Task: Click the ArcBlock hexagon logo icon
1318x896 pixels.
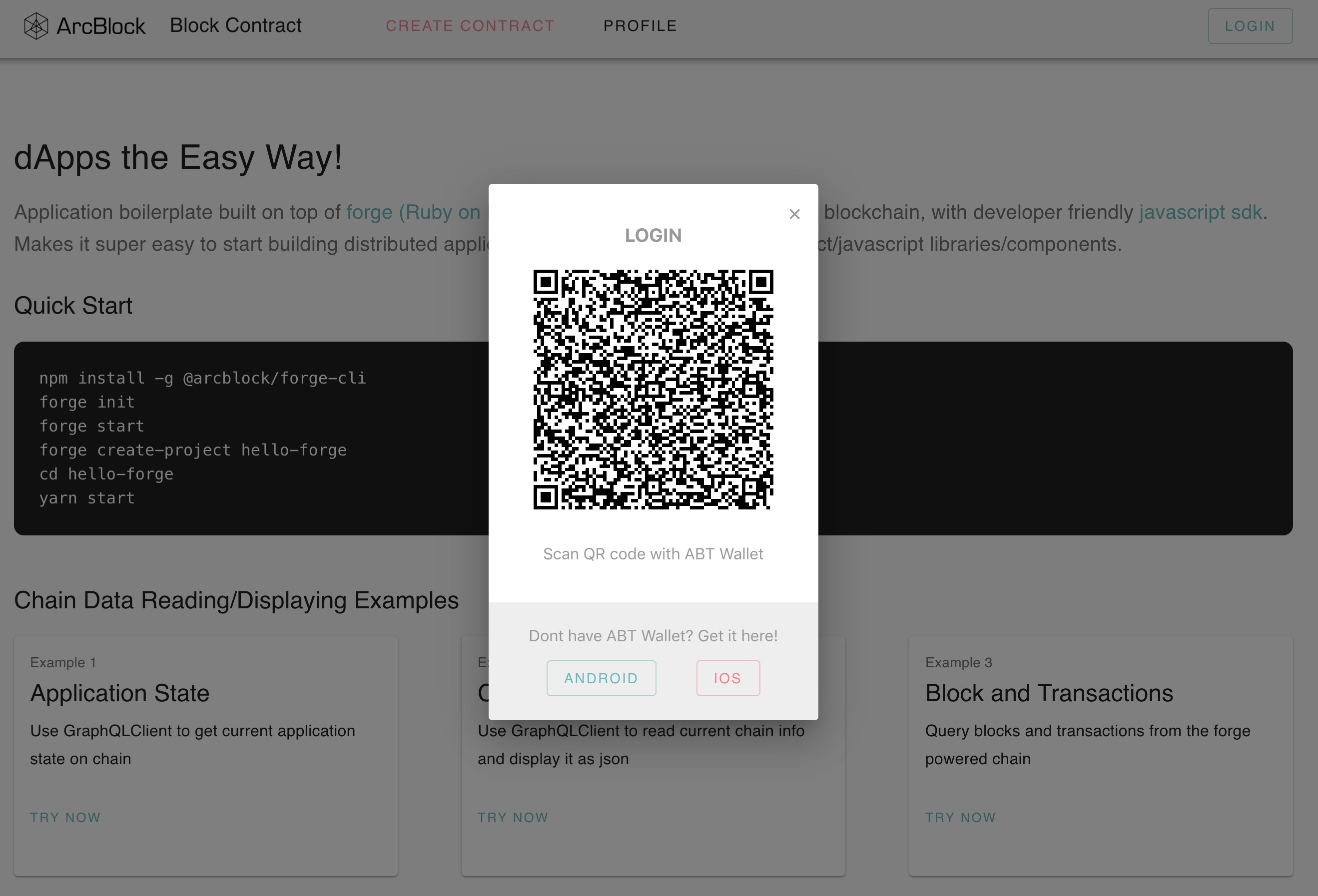Action: [x=36, y=26]
